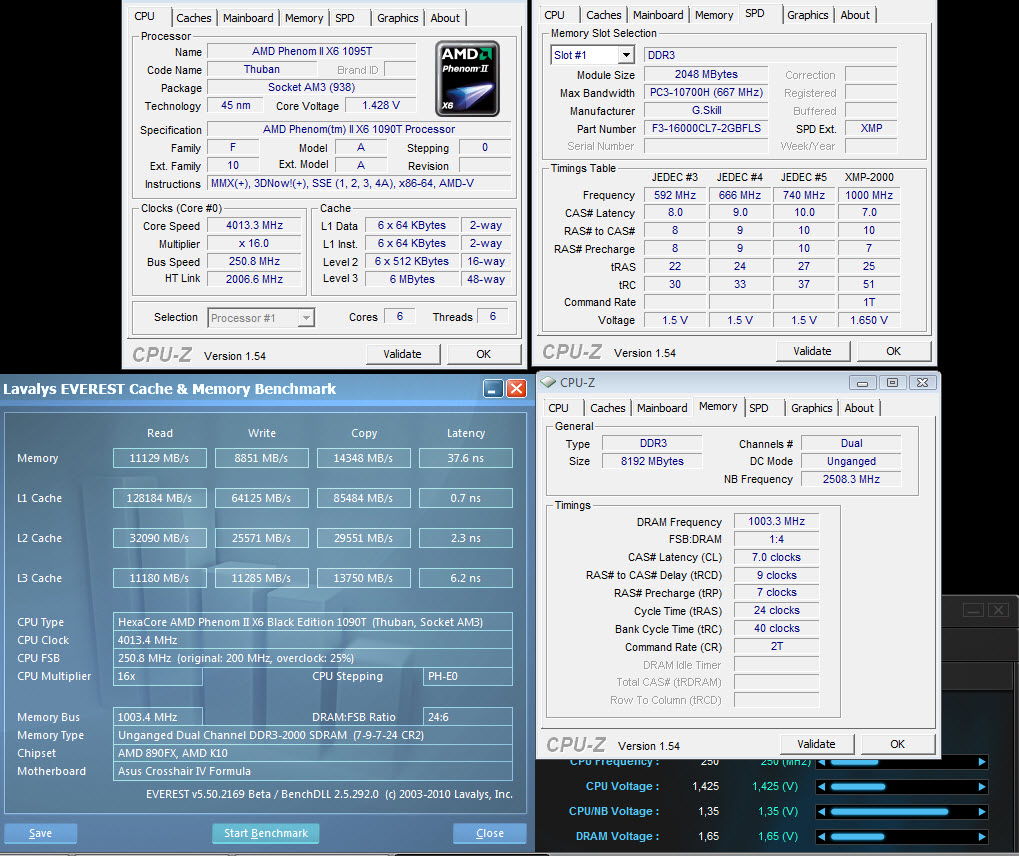Click Validate in the CPU-Z SPD window

(x=812, y=351)
